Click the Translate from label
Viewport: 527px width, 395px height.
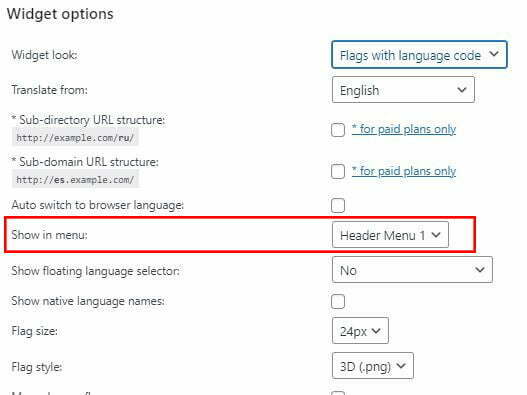49,90
